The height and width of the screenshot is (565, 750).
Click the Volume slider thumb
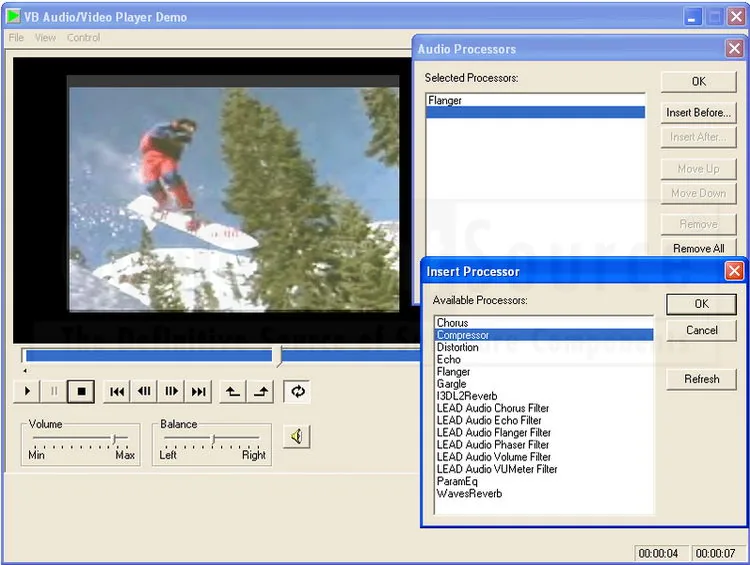pos(115,438)
